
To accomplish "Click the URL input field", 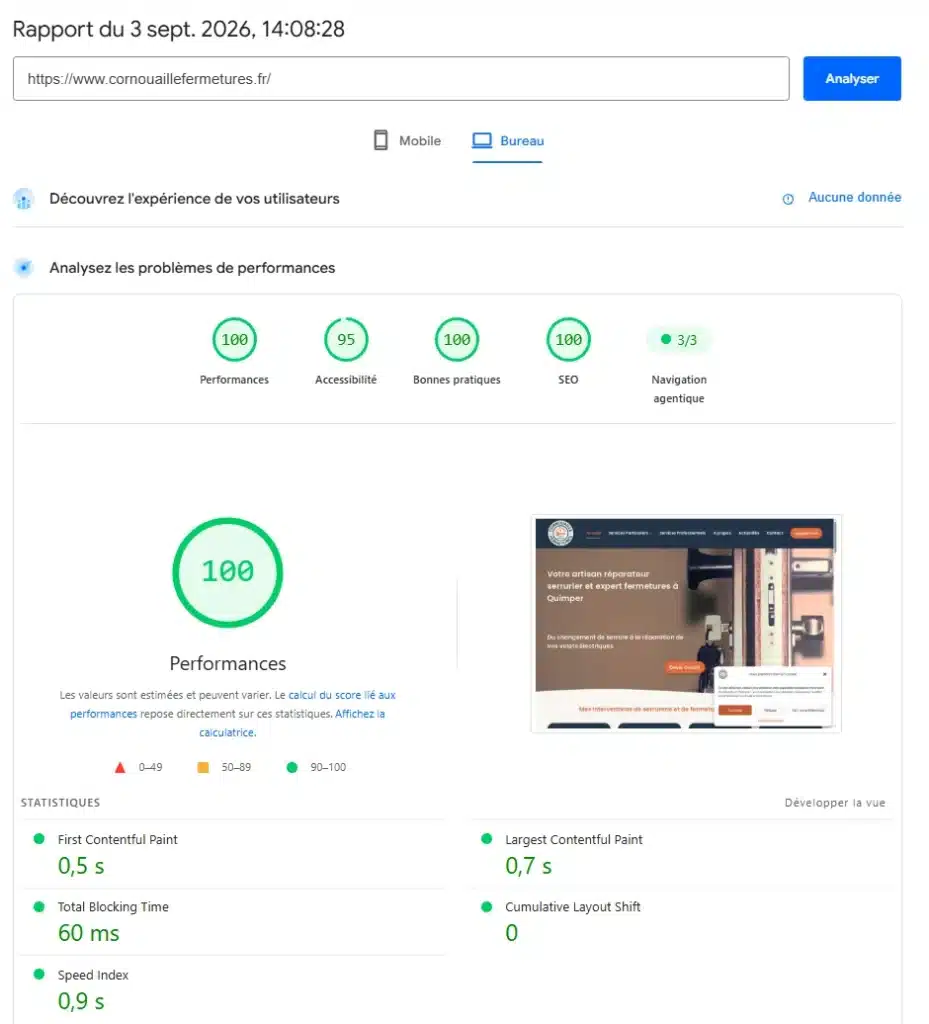I will click(401, 78).
